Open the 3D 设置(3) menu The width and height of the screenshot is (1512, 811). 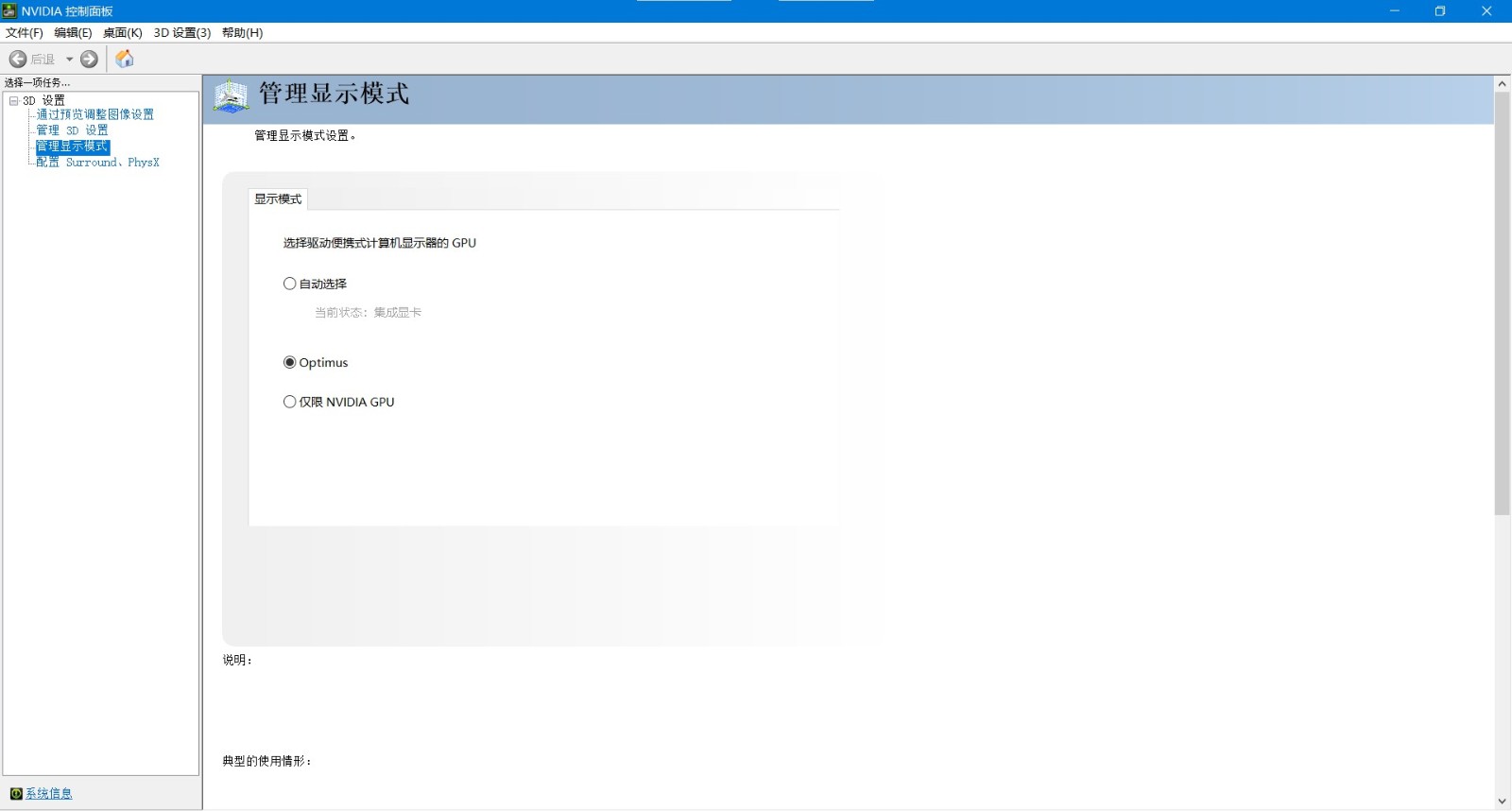[182, 33]
